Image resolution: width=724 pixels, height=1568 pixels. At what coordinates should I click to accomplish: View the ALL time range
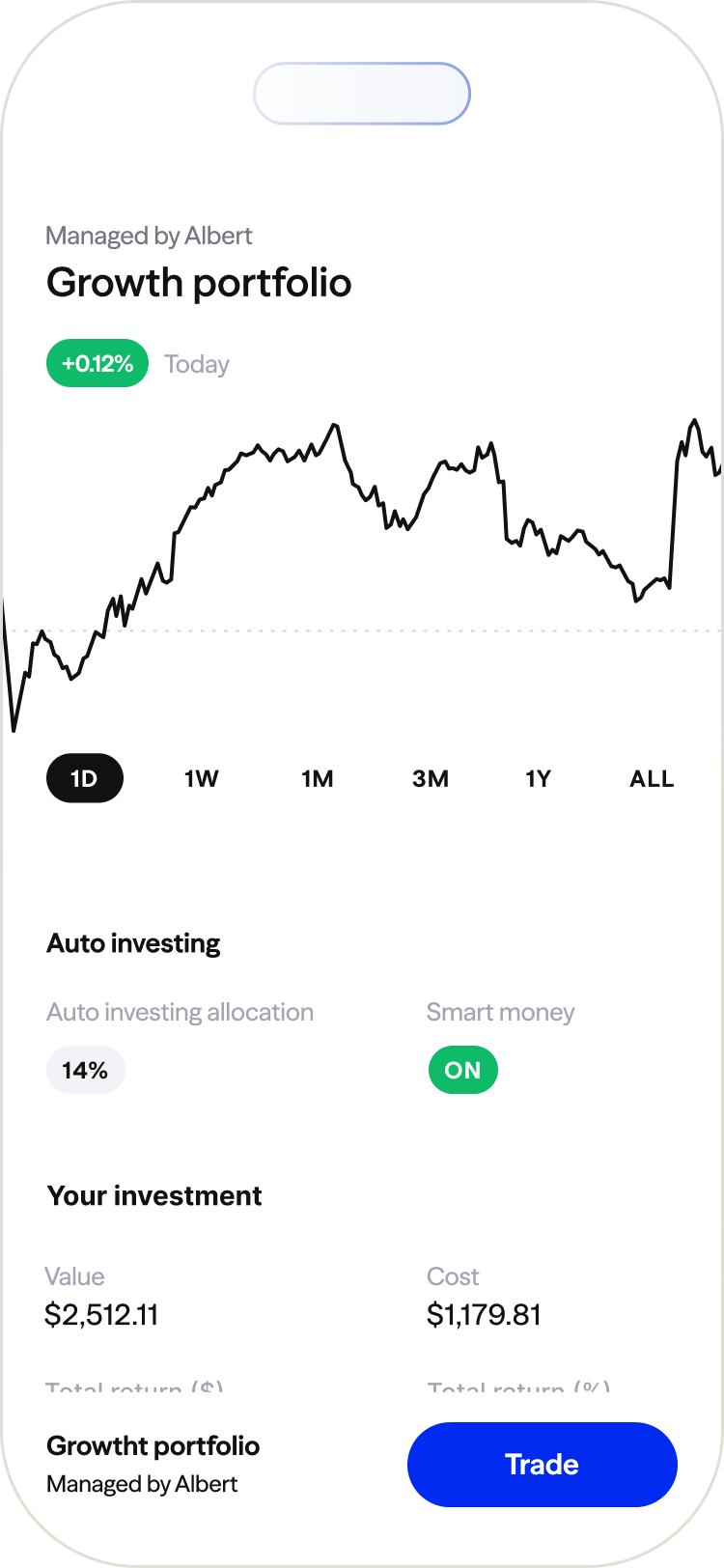[x=652, y=778]
